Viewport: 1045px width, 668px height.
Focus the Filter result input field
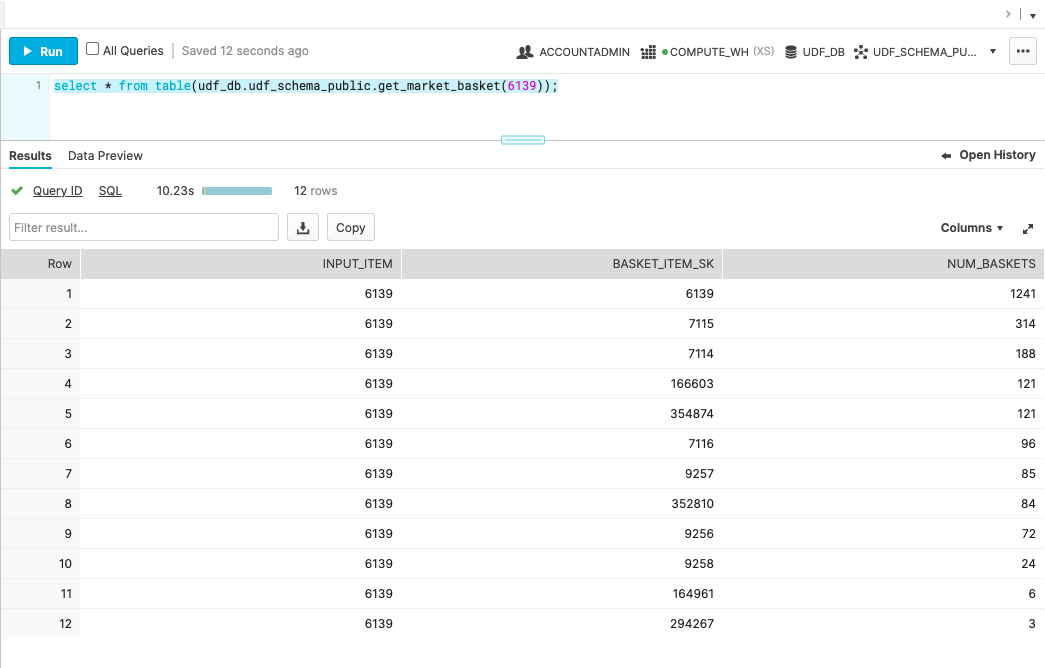(144, 228)
